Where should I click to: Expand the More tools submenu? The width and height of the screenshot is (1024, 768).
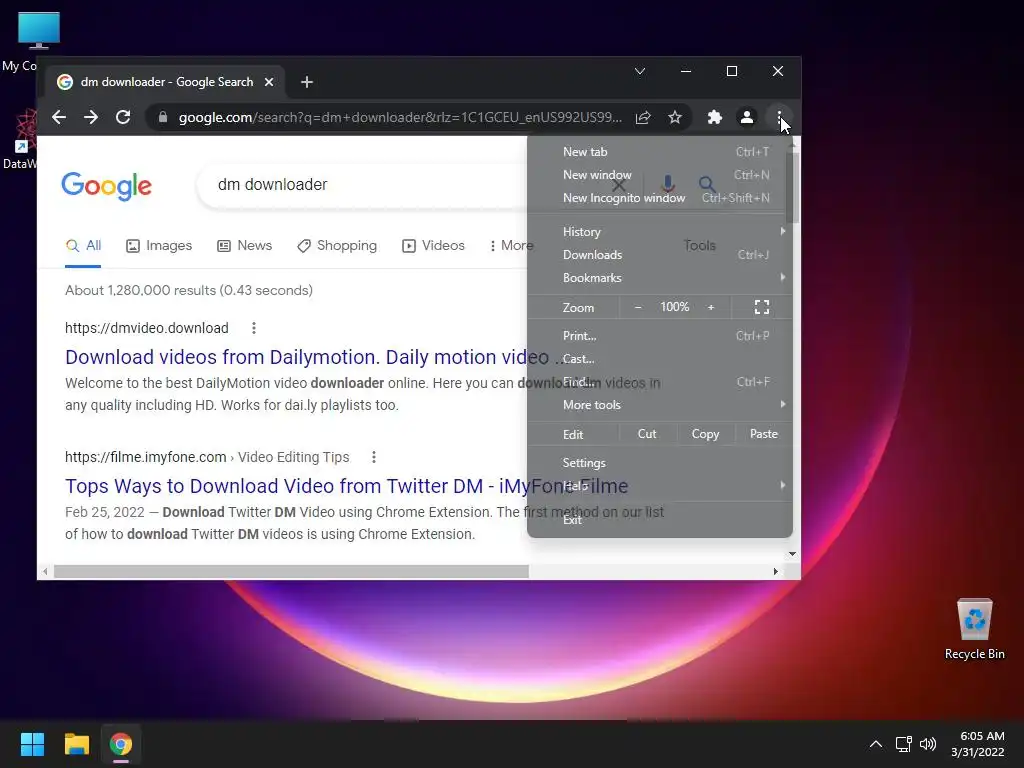pos(660,405)
